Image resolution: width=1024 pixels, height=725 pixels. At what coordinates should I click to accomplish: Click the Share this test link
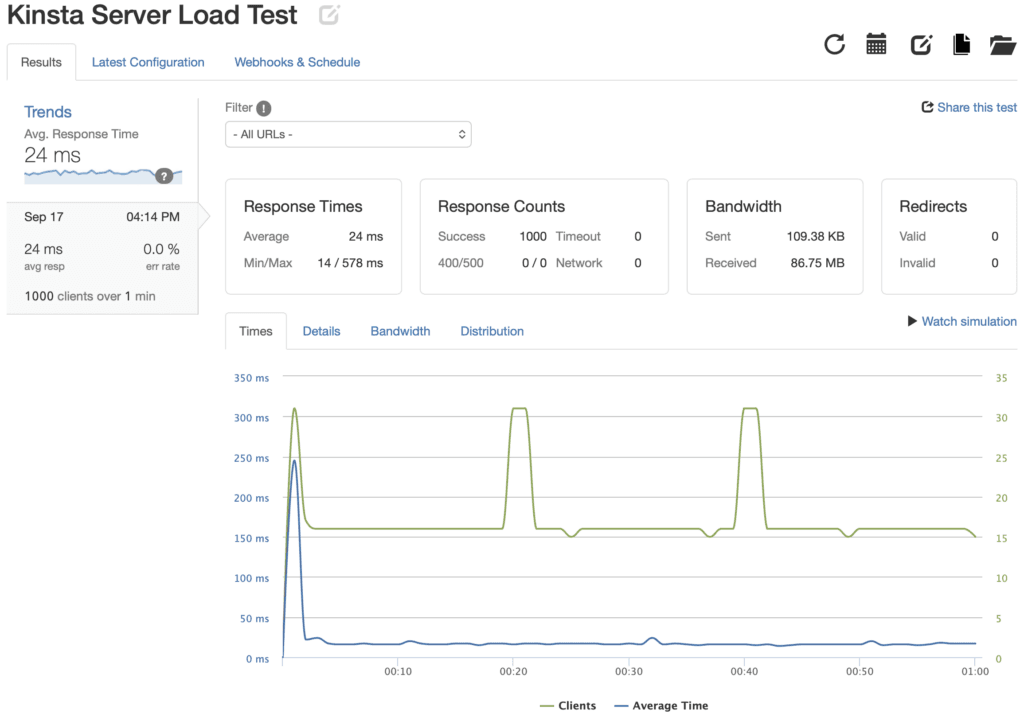point(977,107)
